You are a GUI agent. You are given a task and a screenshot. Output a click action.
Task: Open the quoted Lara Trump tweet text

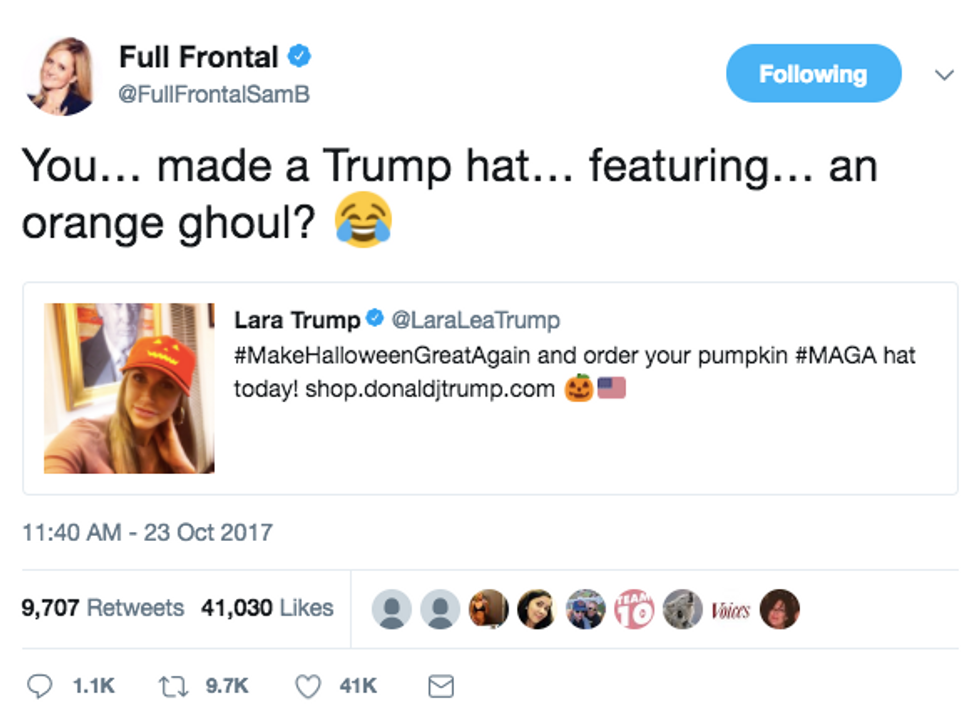coord(574,372)
